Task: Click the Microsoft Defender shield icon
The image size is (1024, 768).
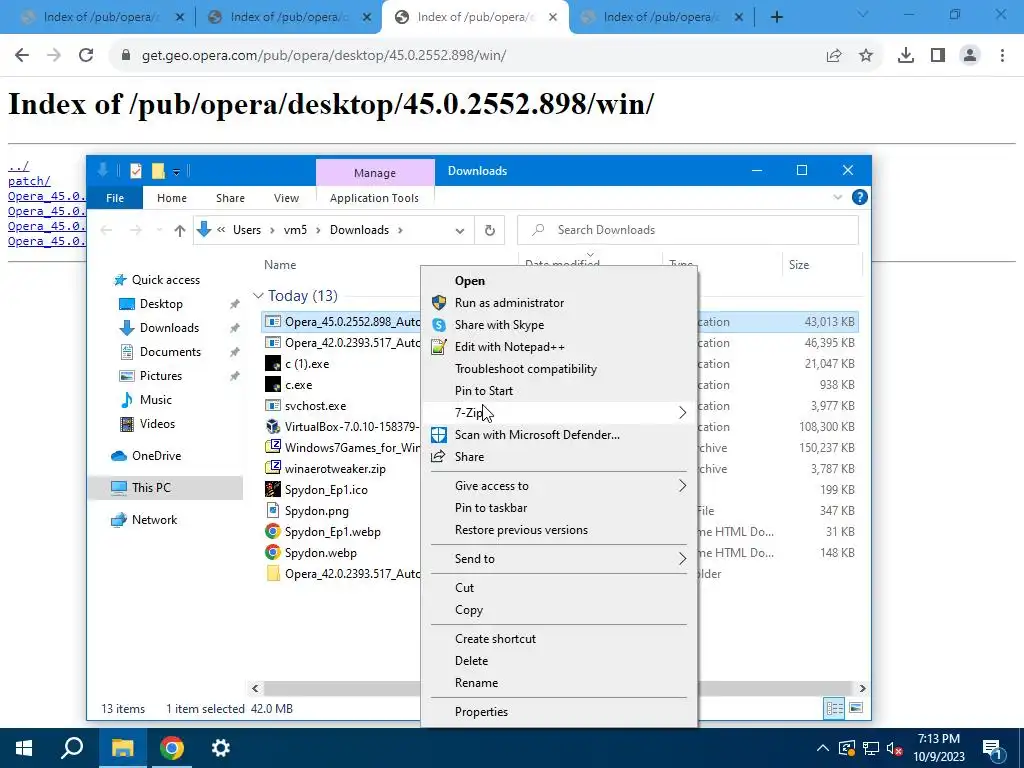Action: tap(439, 435)
